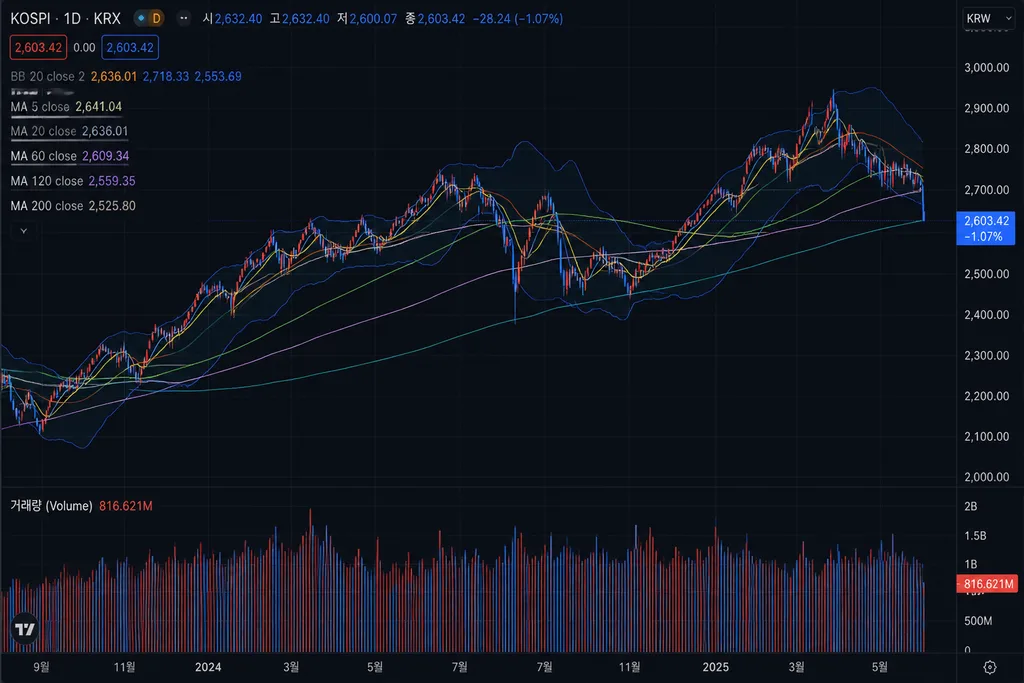This screenshot has height=683, width=1024.
Task: Click the 2,900.00 price scale label
Action: (986, 108)
